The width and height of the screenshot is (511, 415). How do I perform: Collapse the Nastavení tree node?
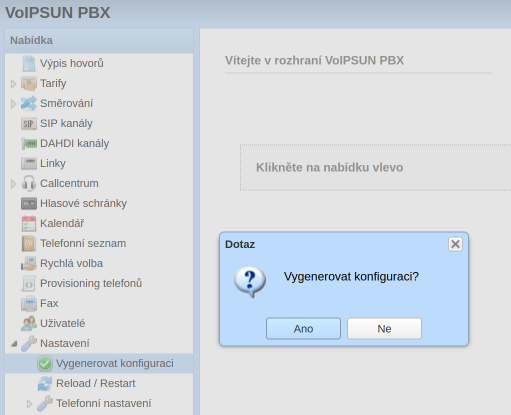[14, 343]
